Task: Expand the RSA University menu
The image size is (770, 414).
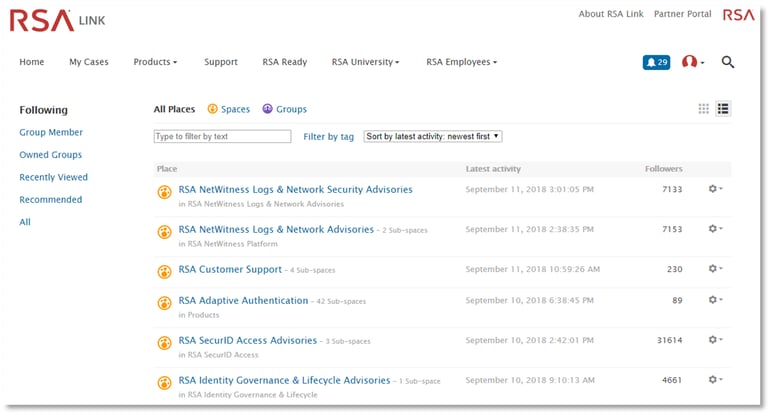Action: (x=365, y=62)
